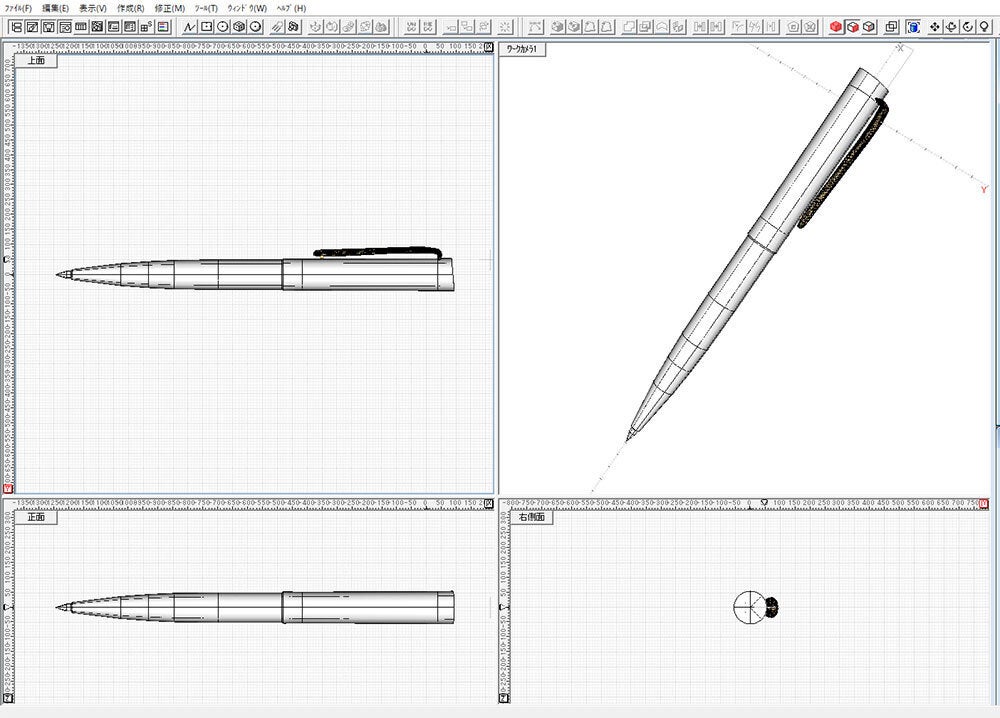Toggle the blue highlighted view mode icon
1000x718 pixels.
tap(913, 26)
